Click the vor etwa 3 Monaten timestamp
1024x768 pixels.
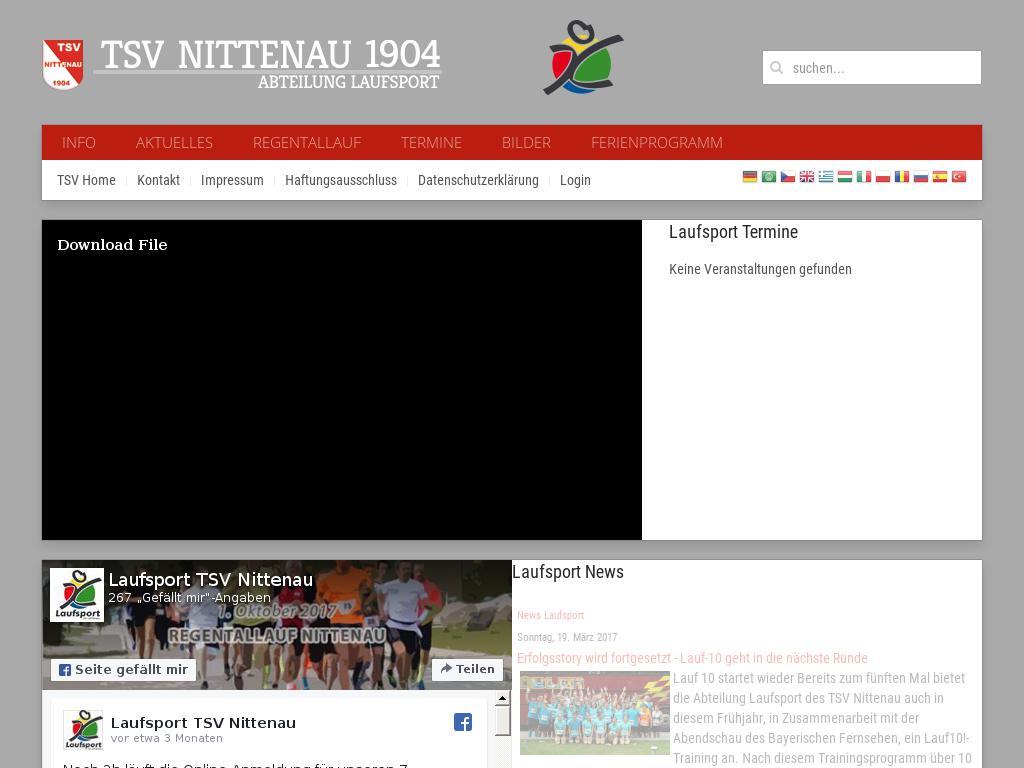(167, 739)
